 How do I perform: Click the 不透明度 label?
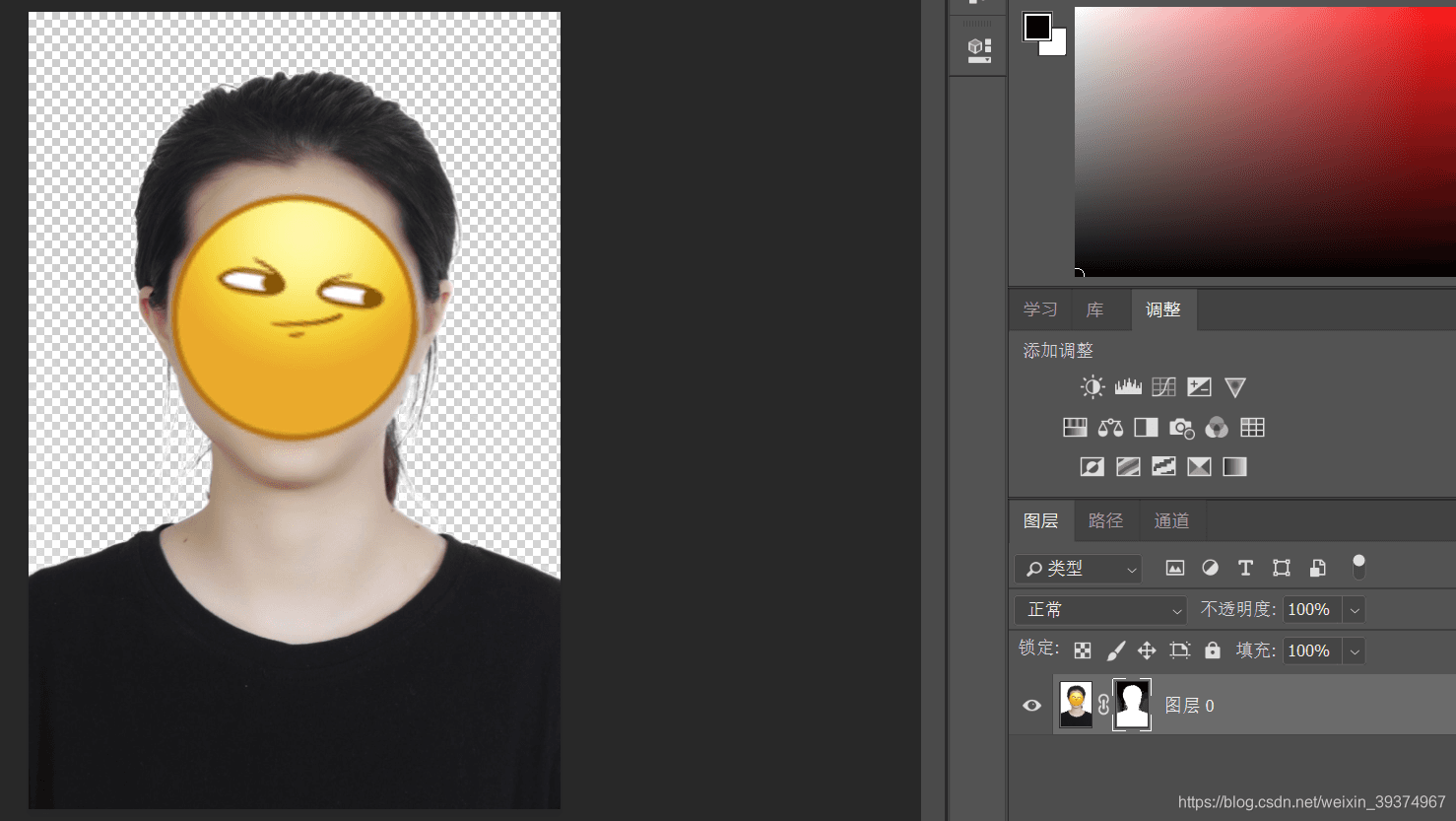tap(1238, 610)
